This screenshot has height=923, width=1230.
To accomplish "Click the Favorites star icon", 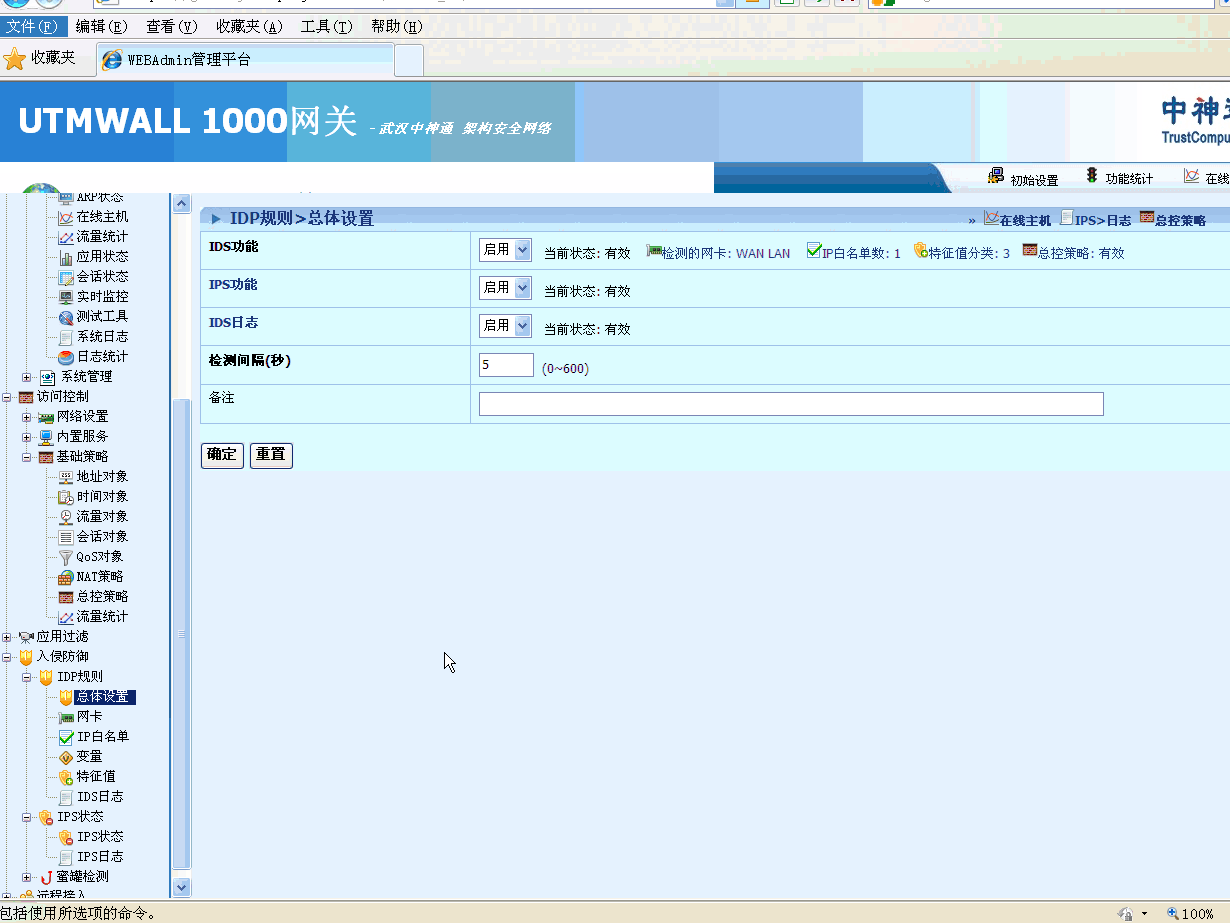I will (15, 59).
